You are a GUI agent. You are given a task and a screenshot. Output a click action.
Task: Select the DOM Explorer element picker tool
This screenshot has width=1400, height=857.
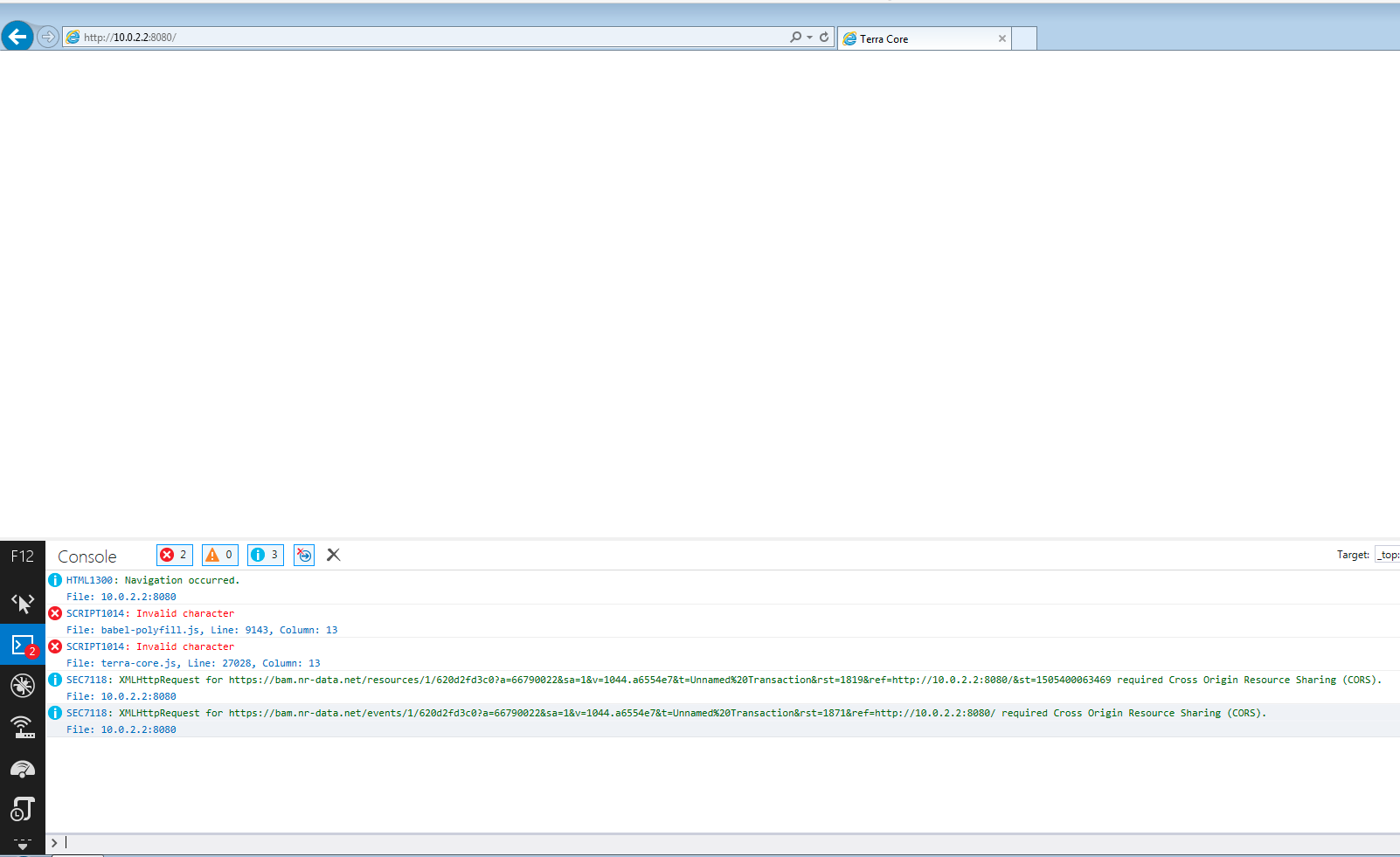23,602
